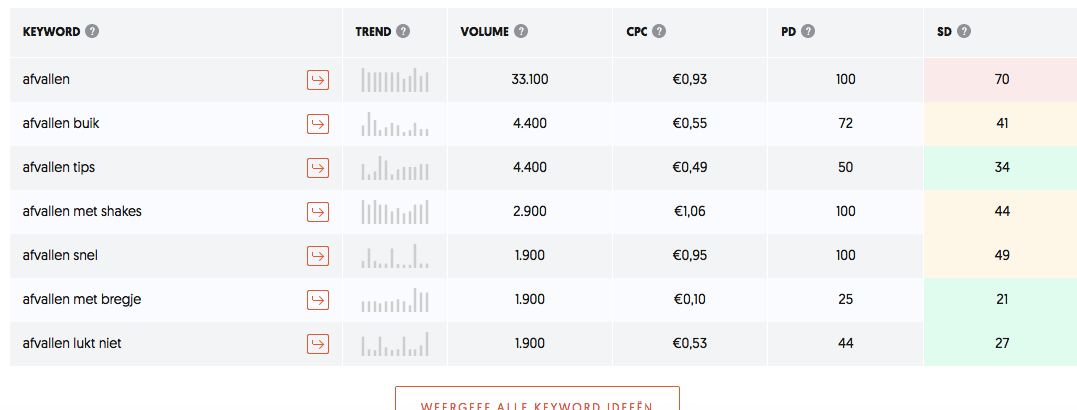Click the arrow icon for afvallen snel
This screenshot has height=410, width=1077.
[317, 255]
